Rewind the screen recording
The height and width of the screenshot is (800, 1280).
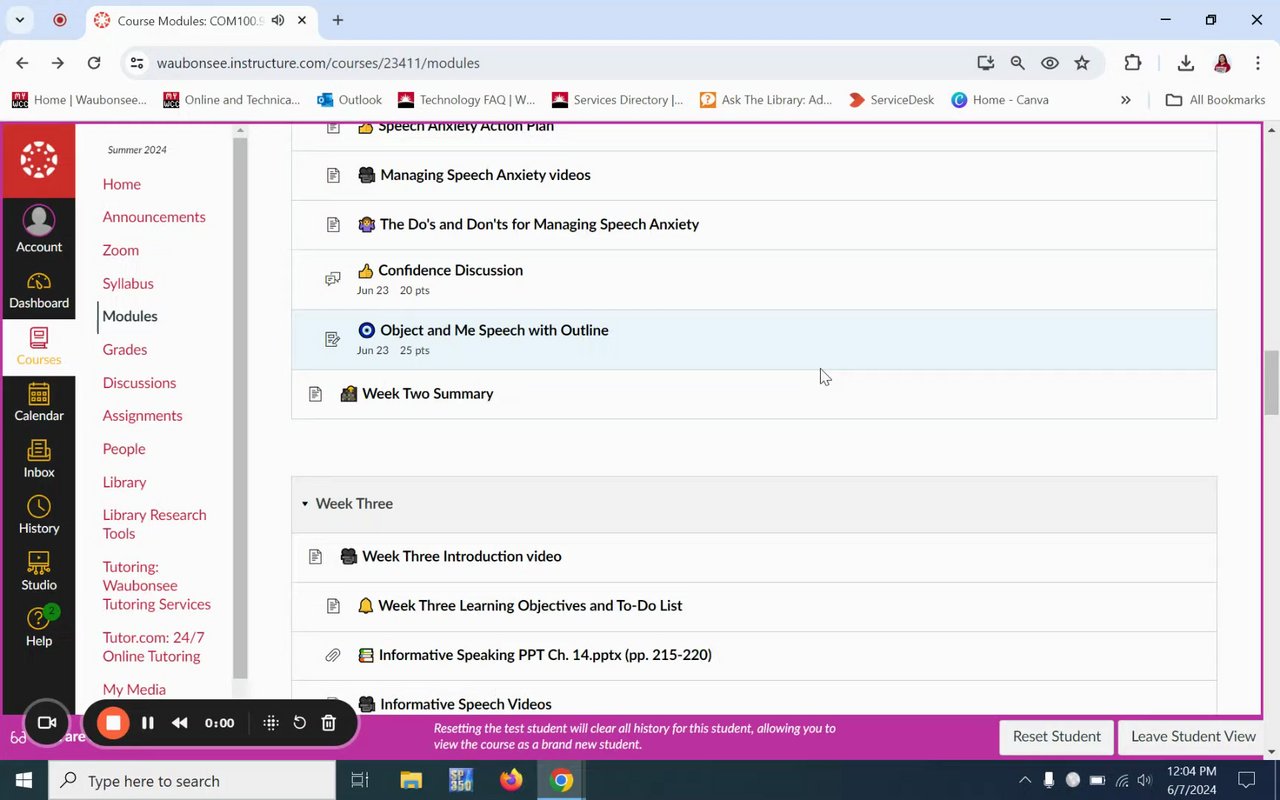180,723
